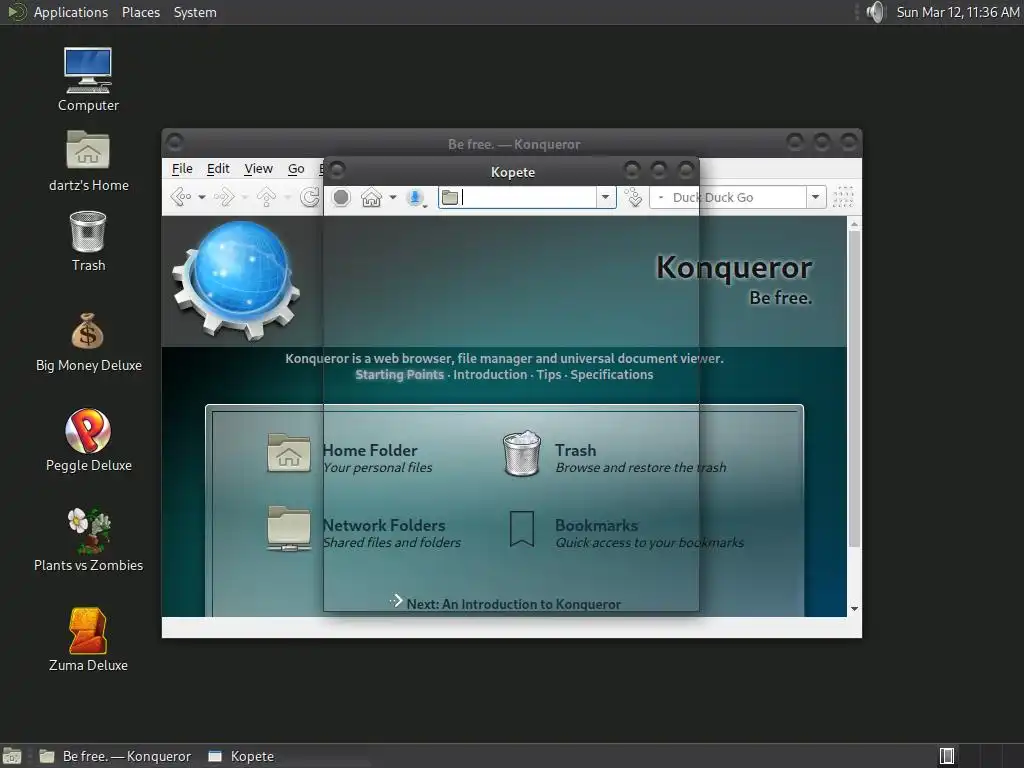Open the Edit menu in Konqueror
Screen dimensions: 1024x768
(218, 168)
